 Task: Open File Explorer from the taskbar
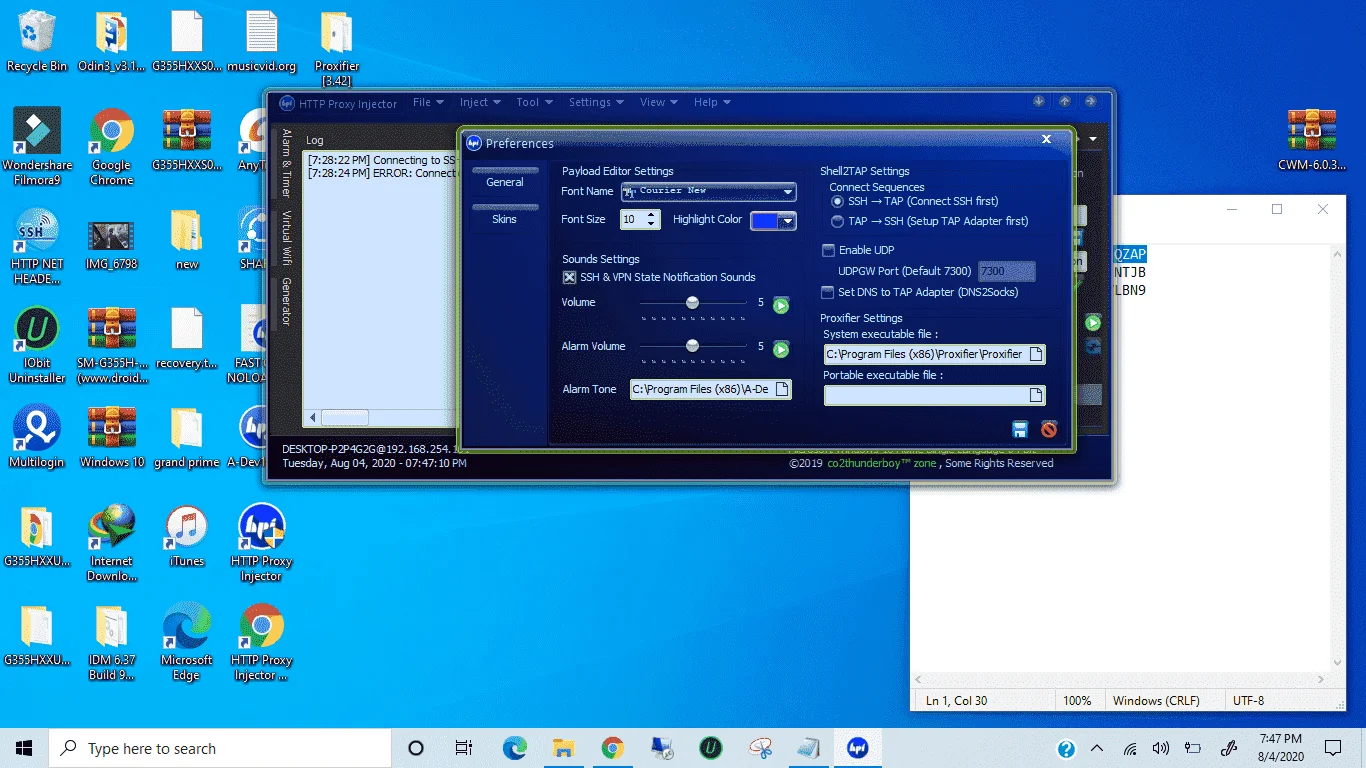(x=564, y=748)
